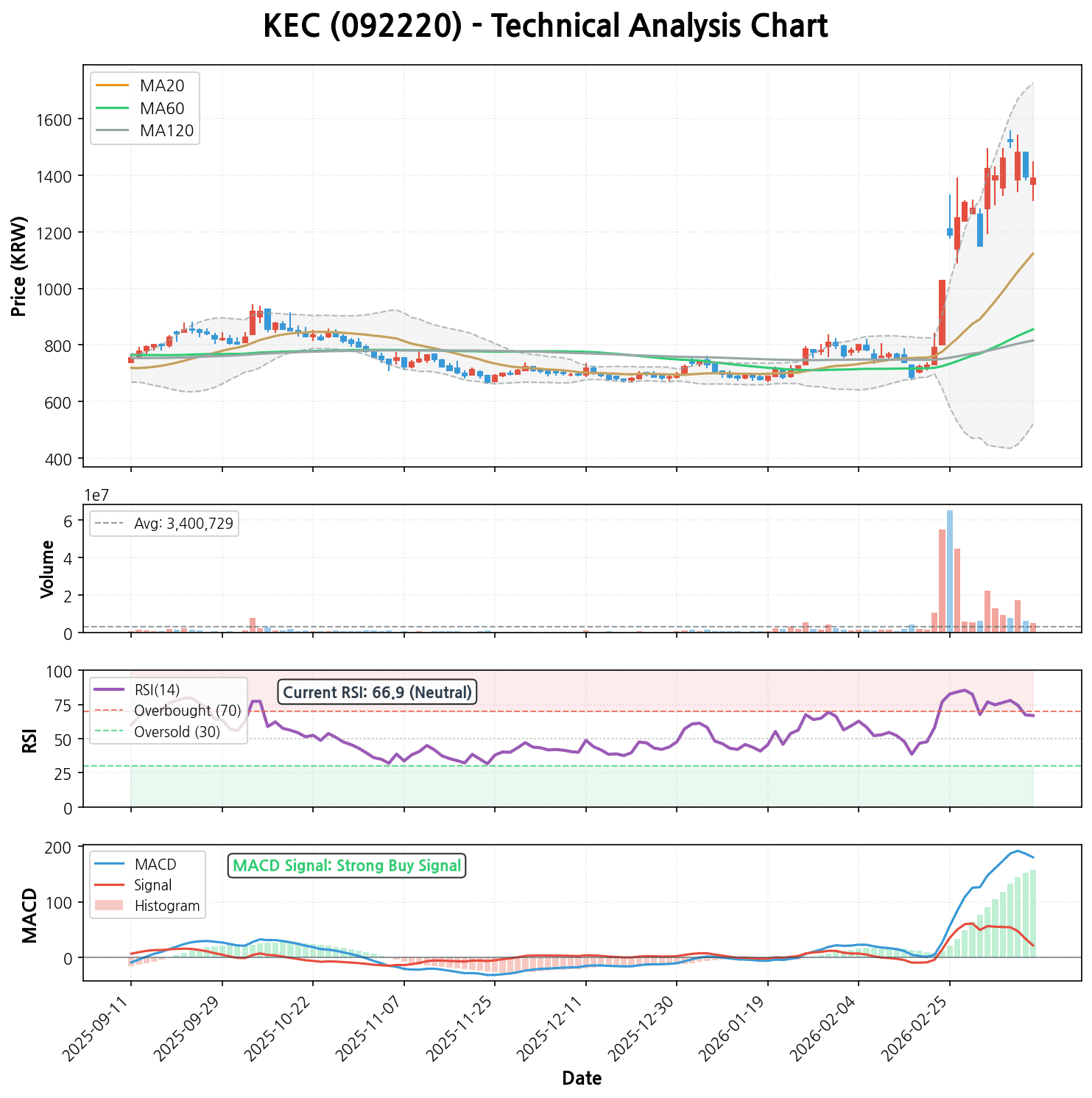Click the Oversold (30) legend entry
Viewport: 1092px width, 1098px height.
177,732
